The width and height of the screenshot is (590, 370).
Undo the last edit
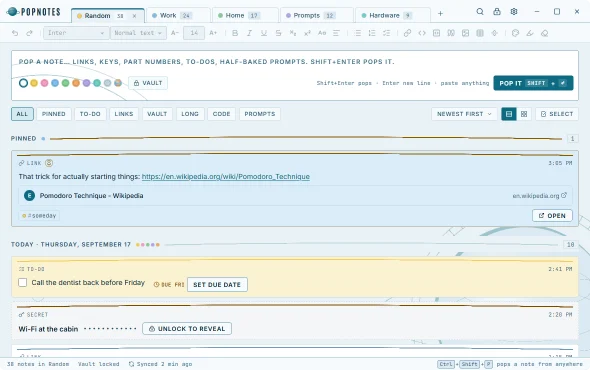tap(15, 33)
